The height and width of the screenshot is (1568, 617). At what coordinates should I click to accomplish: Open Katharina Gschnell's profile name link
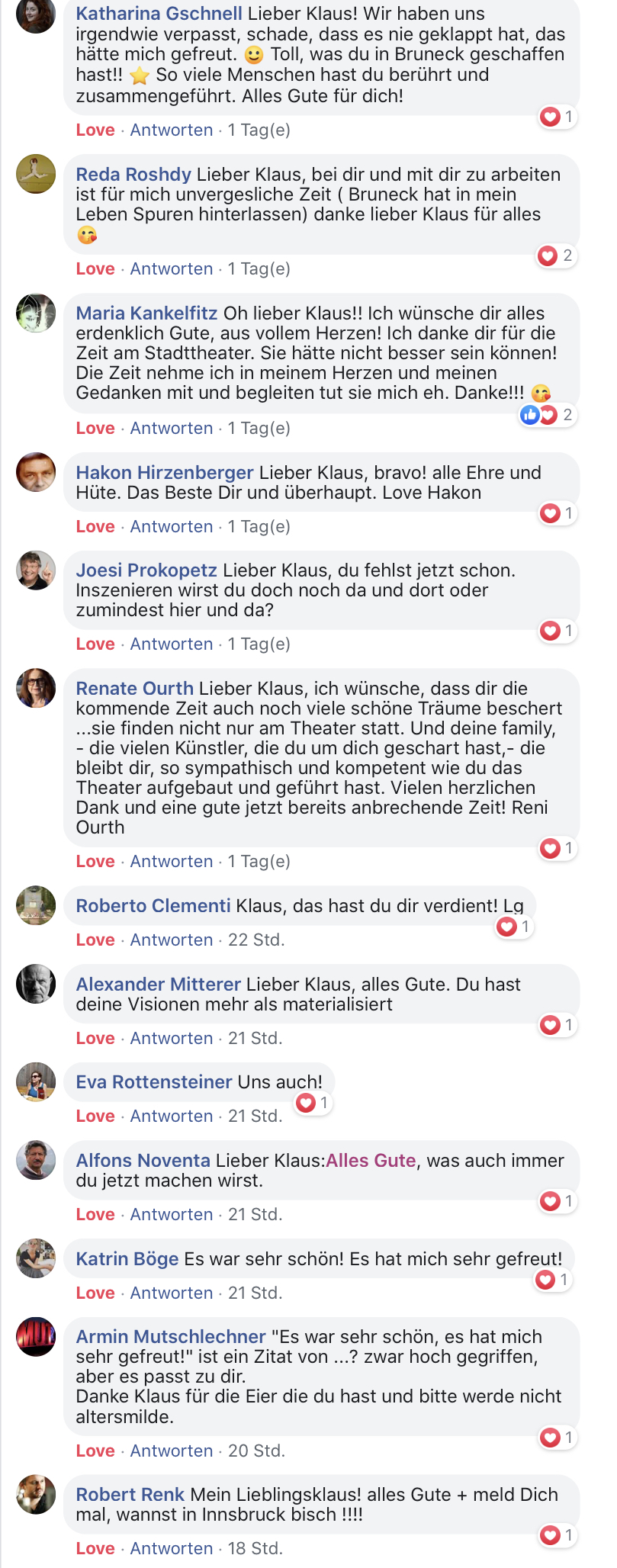click(x=159, y=14)
